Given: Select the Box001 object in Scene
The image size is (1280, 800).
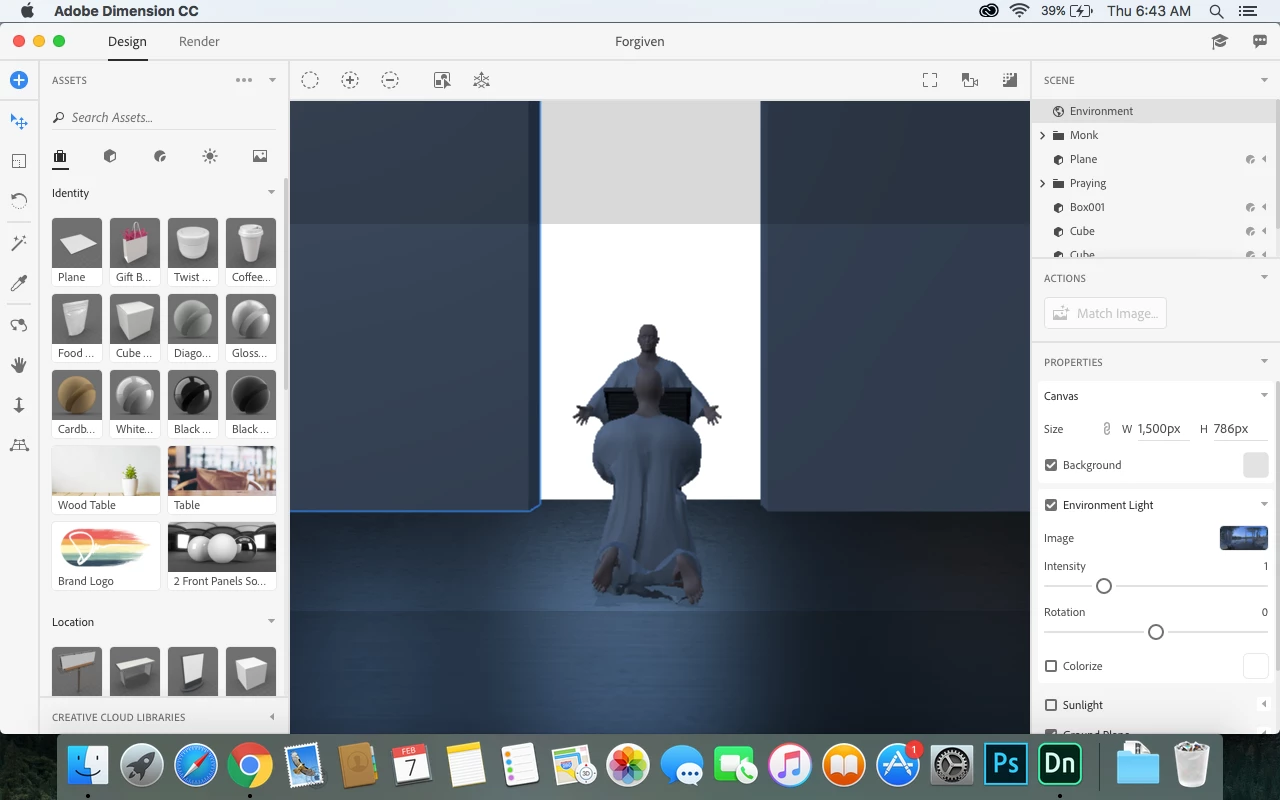Looking at the screenshot, I should [x=1155, y=207].
